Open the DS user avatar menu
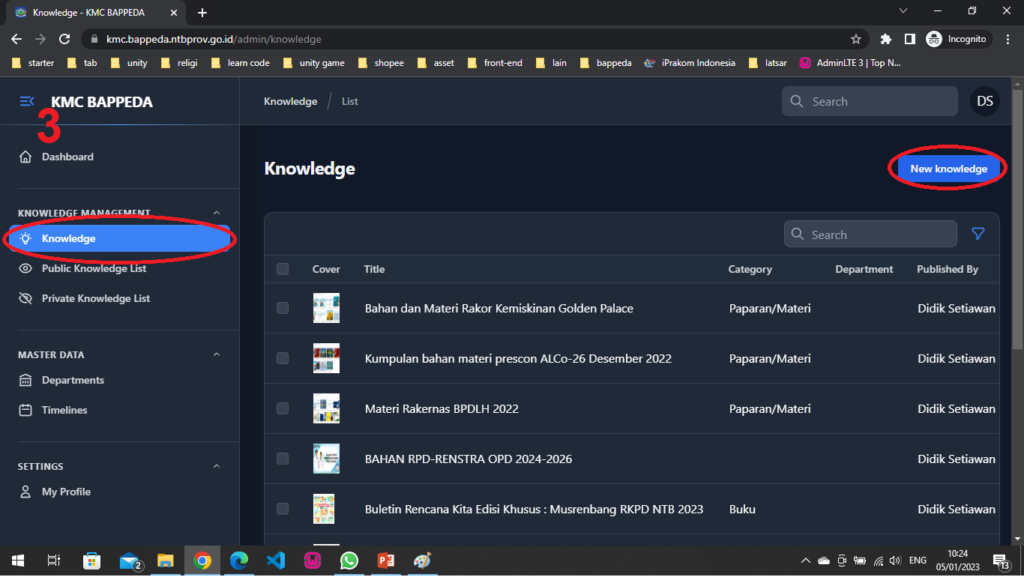The height and width of the screenshot is (577, 1024). pos(985,101)
